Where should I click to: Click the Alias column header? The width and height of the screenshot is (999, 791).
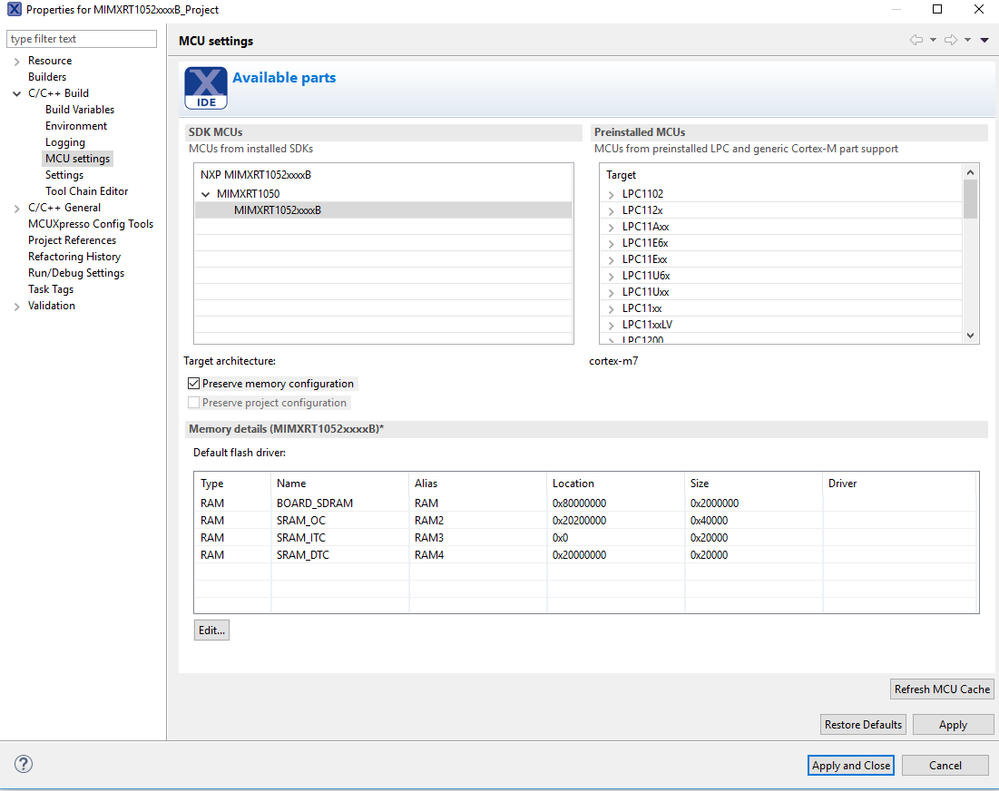point(477,483)
